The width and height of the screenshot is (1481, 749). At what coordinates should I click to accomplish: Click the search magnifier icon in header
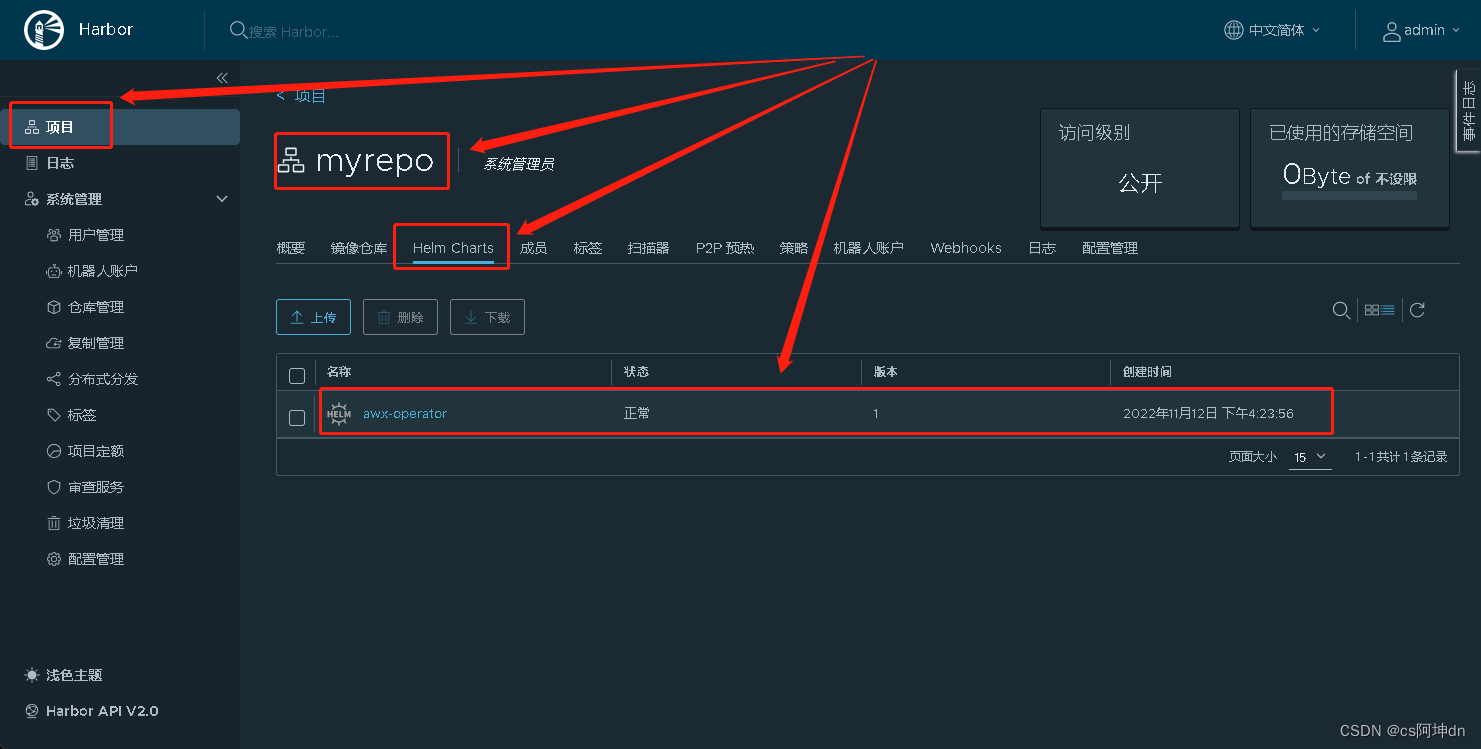pyautogui.click(x=238, y=30)
